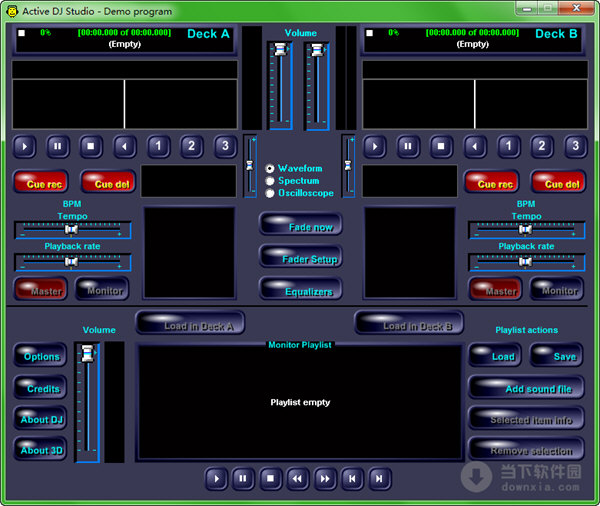600x506 pixels.
Task: Adjust Deck B Tempo slider
Action: click(x=527, y=230)
